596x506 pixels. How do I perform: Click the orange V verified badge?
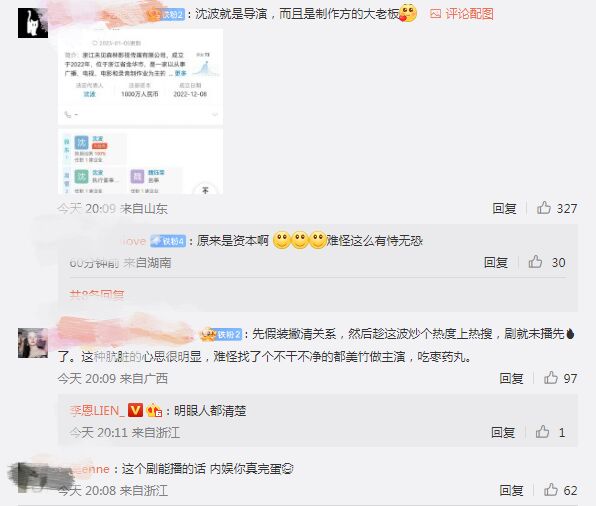(135, 410)
